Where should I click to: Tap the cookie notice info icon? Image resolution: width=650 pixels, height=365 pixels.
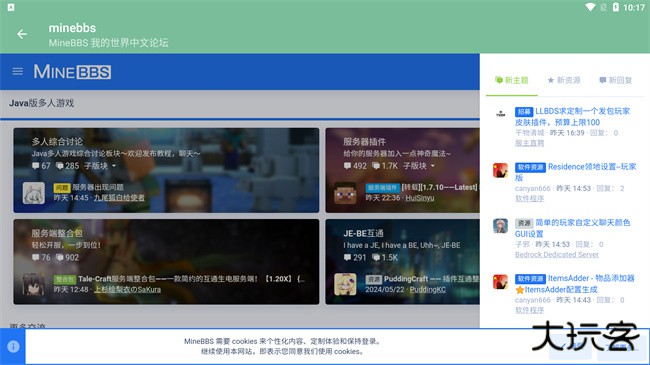[x=13, y=346]
